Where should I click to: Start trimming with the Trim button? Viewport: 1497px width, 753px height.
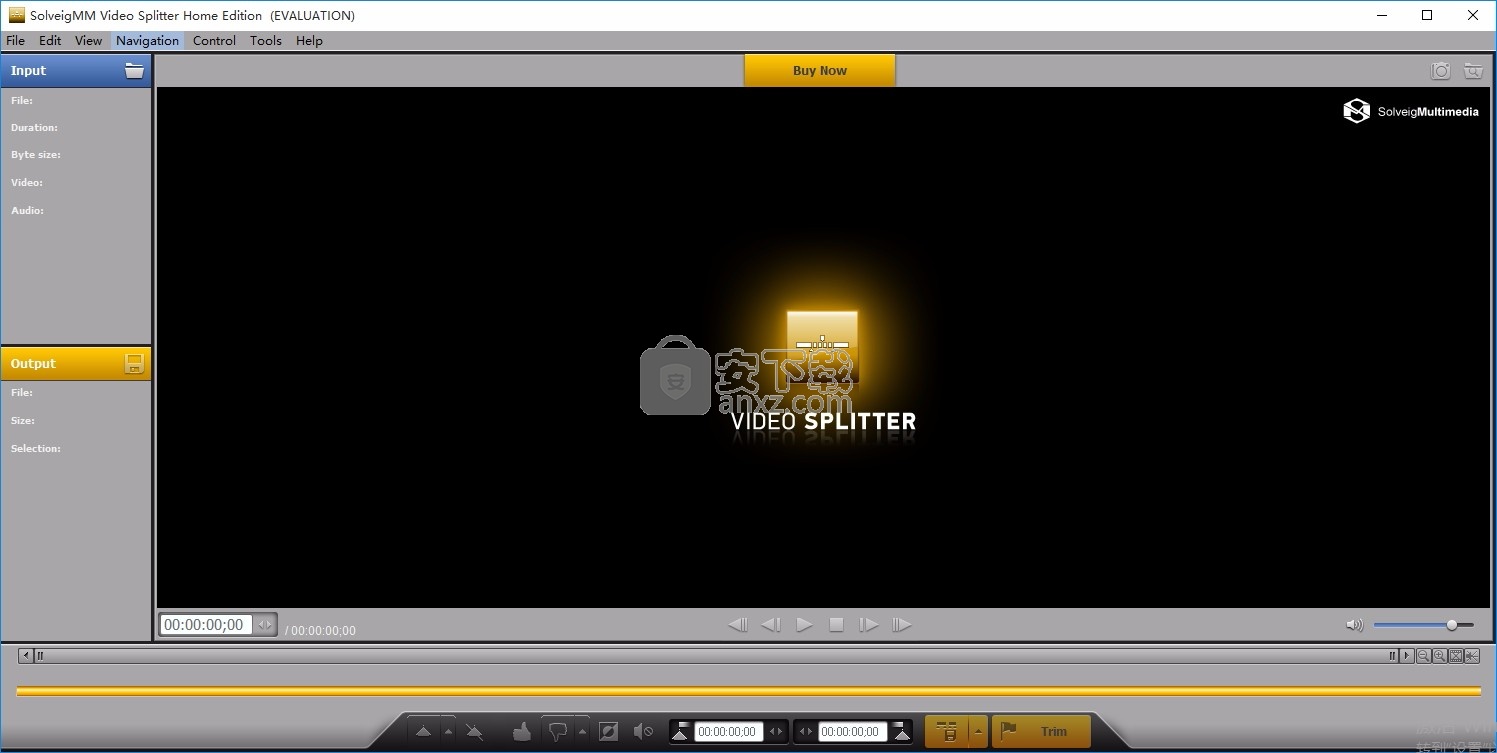(x=1041, y=732)
